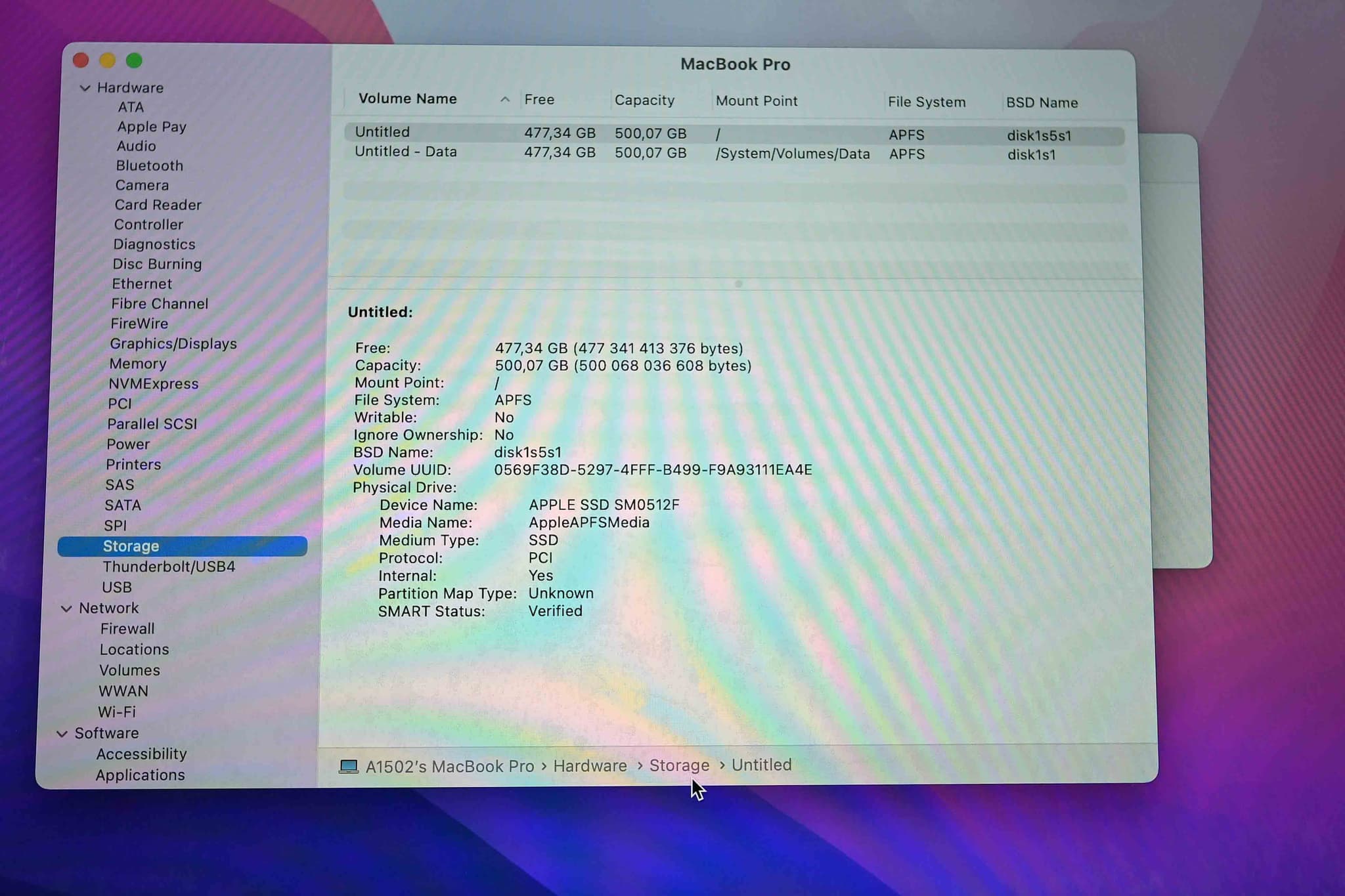The height and width of the screenshot is (896, 1345).
Task: Sort by Capacity column header
Action: click(x=644, y=100)
